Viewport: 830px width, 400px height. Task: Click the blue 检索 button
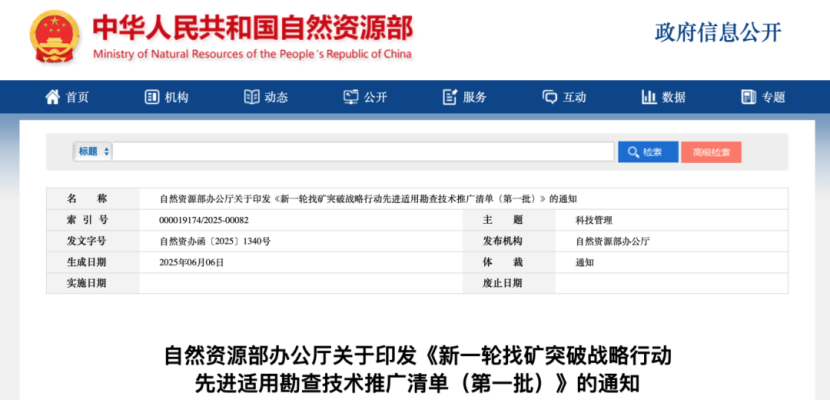point(648,152)
